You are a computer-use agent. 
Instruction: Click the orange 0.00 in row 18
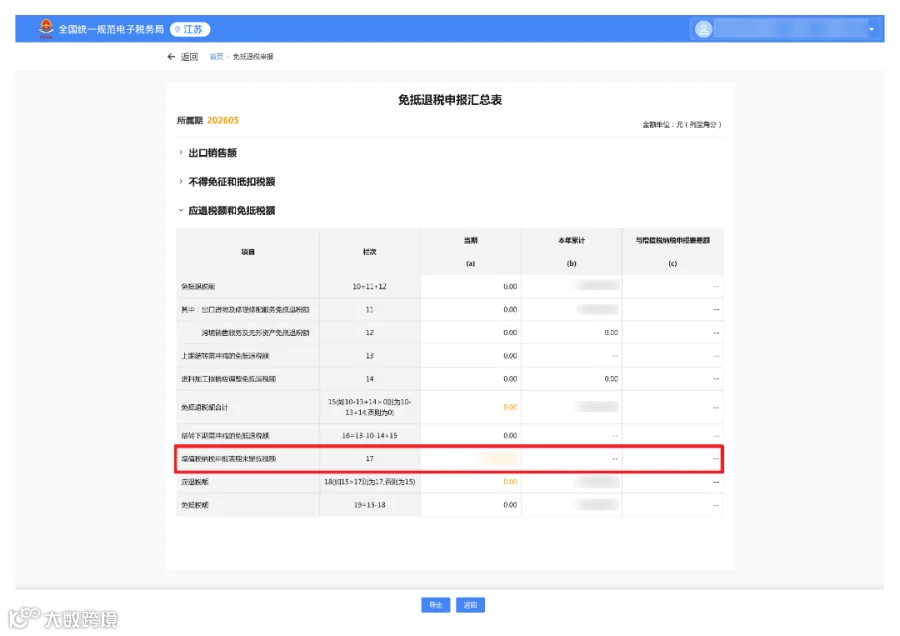tap(510, 482)
